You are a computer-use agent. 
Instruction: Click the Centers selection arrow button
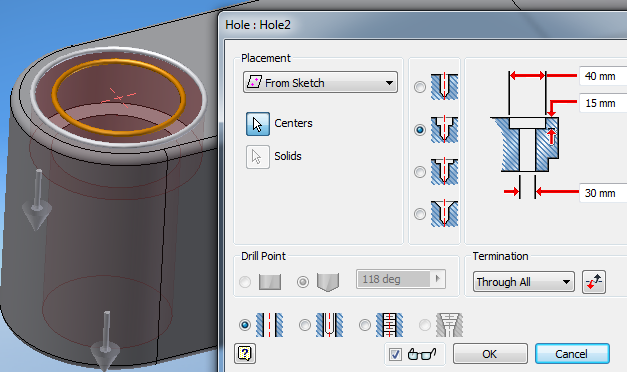point(258,124)
